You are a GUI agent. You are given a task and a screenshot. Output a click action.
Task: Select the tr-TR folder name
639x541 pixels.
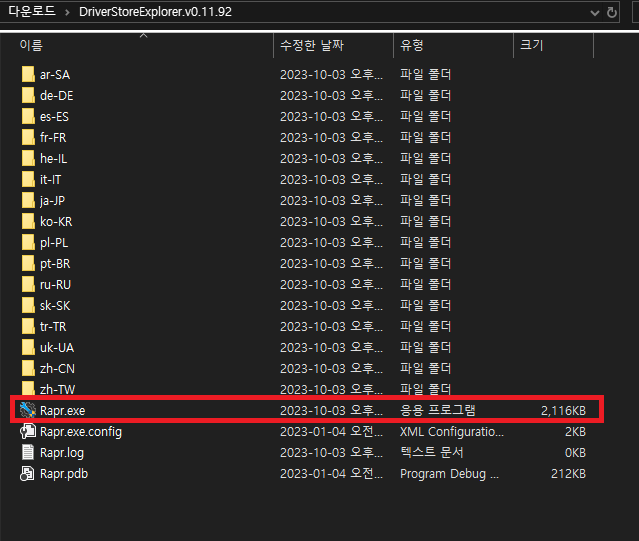tap(53, 327)
